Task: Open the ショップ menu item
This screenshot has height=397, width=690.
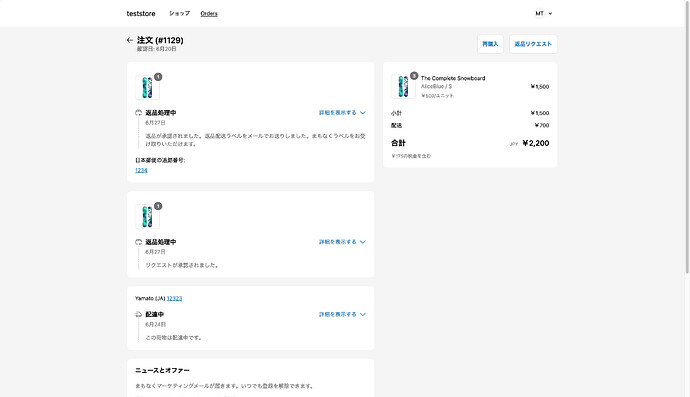Action: 180,14
